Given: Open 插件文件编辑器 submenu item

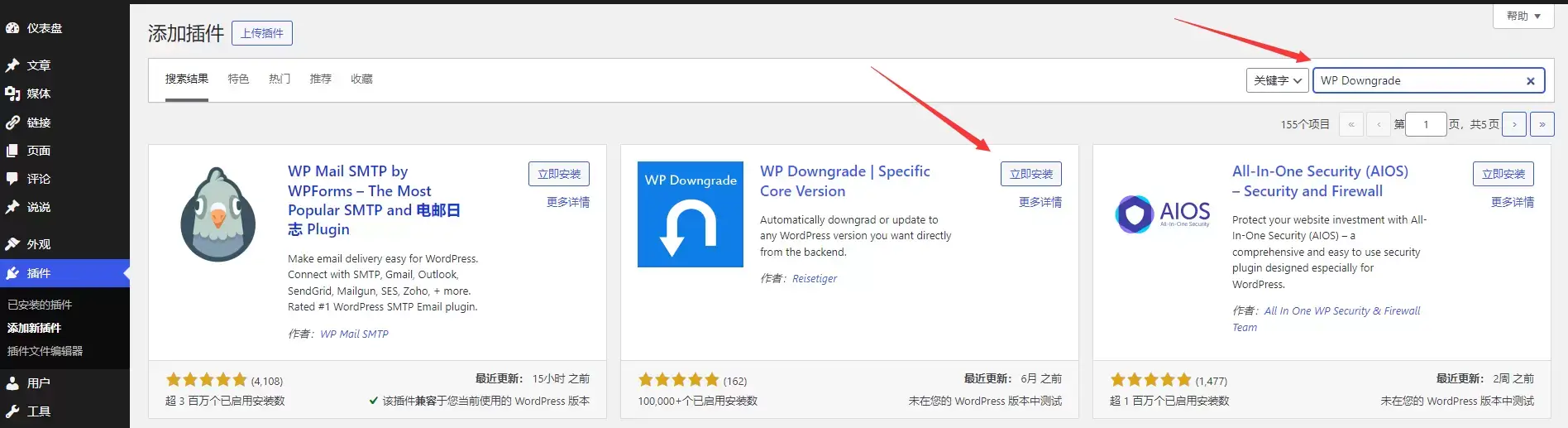Looking at the screenshot, I should coord(45,351).
